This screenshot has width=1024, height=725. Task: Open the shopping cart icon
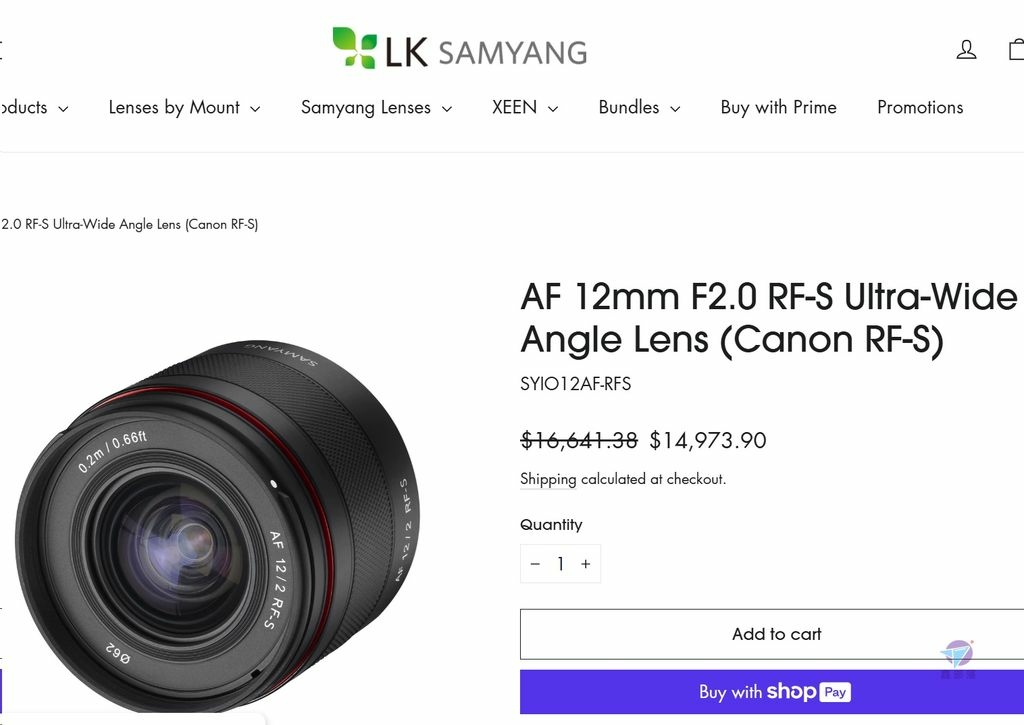click(x=1016, y=50)
